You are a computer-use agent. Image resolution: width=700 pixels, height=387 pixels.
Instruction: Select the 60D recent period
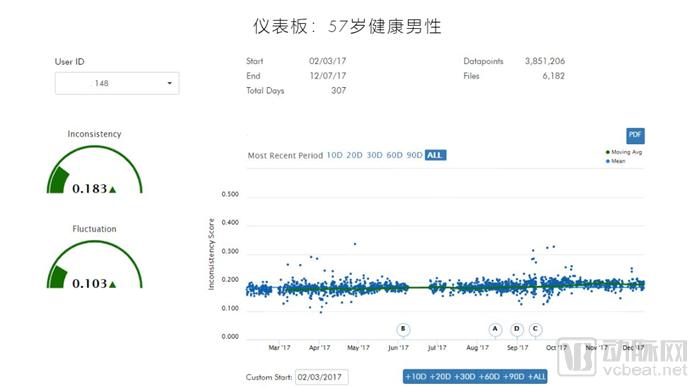pyautogui.click(x=394, y=155)
